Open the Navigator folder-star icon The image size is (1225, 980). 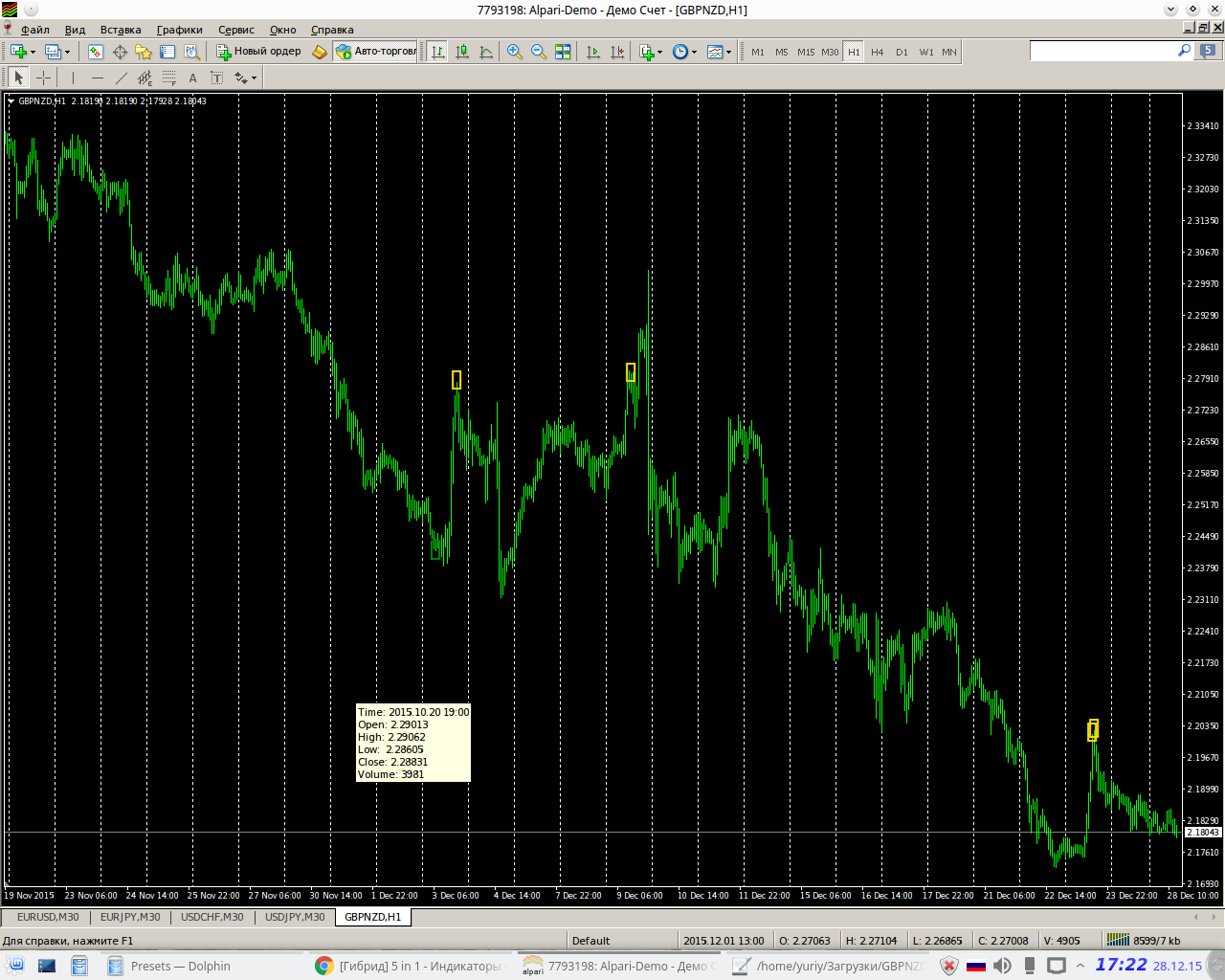pyautogui.click(x=144, y=52)
